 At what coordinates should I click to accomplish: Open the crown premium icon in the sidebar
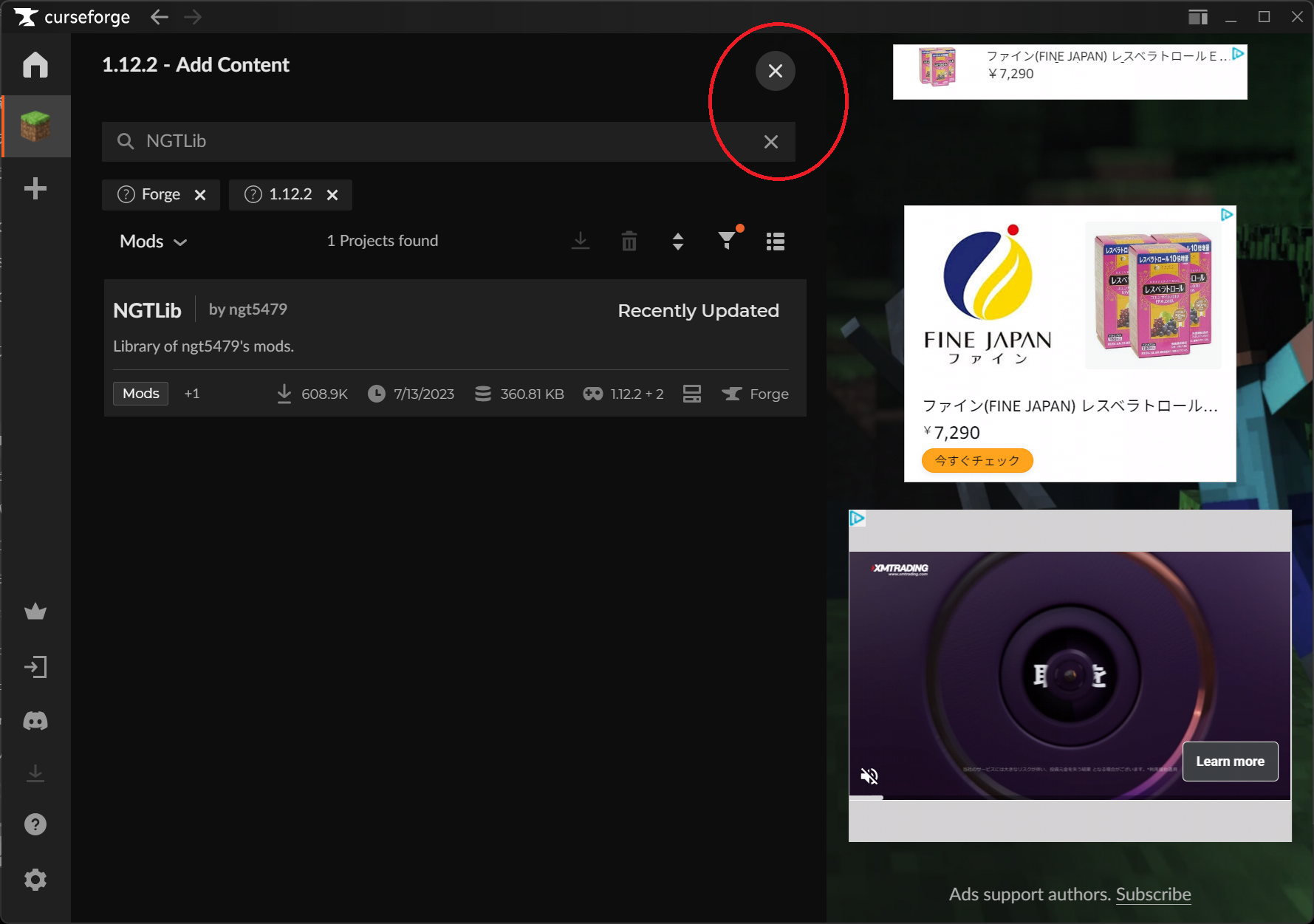[35, 612]
